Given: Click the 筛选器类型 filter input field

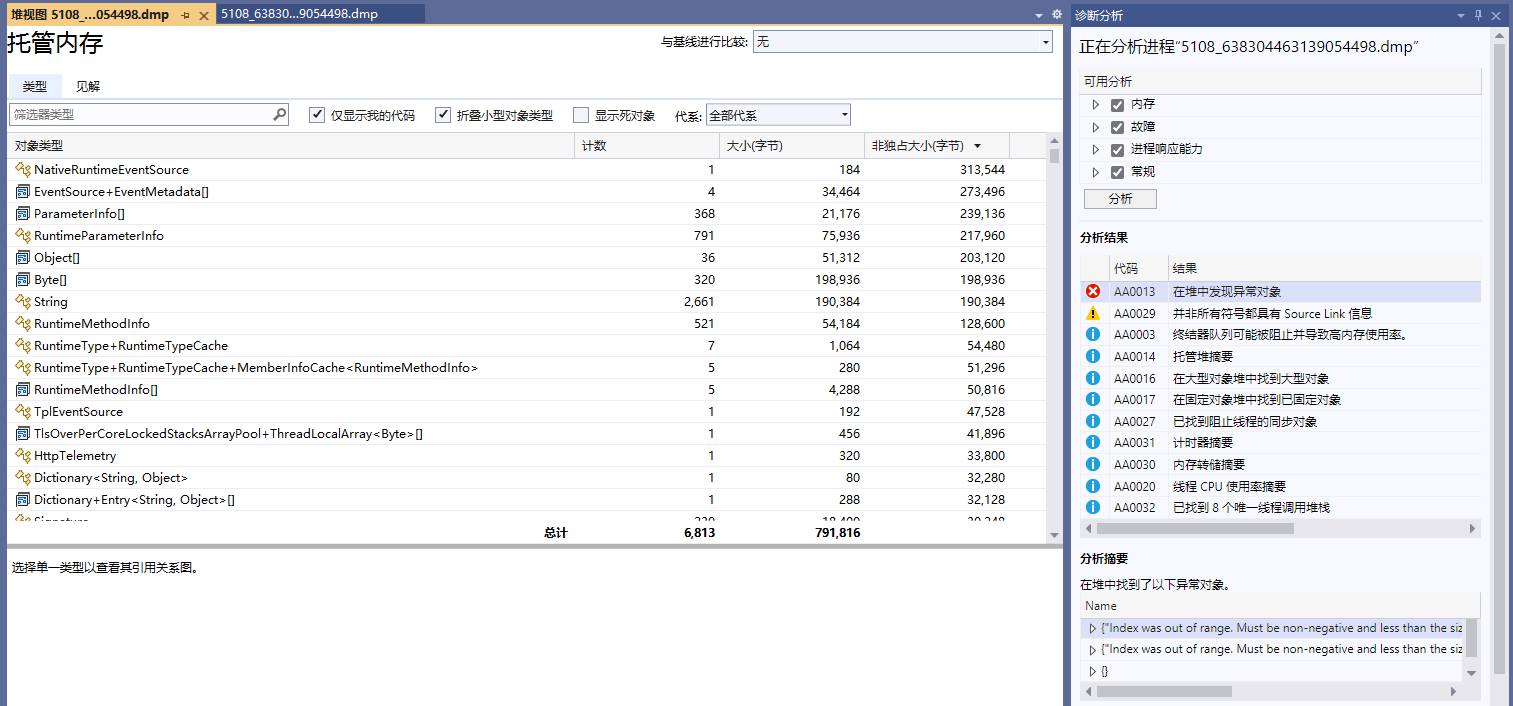Looking at the screenshot, I should (140, 115).
